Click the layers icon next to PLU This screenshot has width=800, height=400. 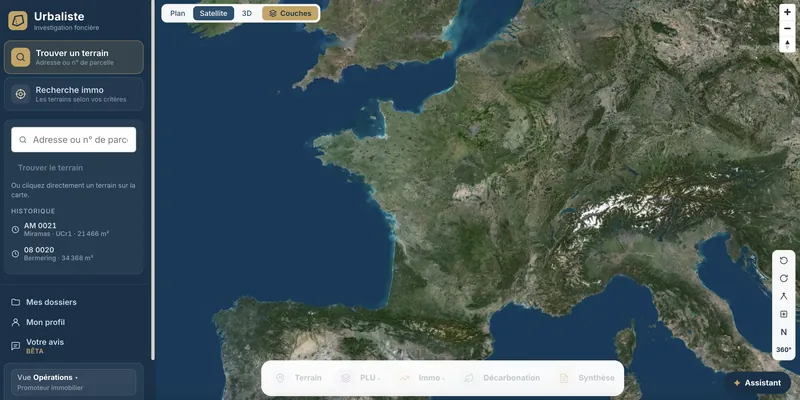coord(345,378)
